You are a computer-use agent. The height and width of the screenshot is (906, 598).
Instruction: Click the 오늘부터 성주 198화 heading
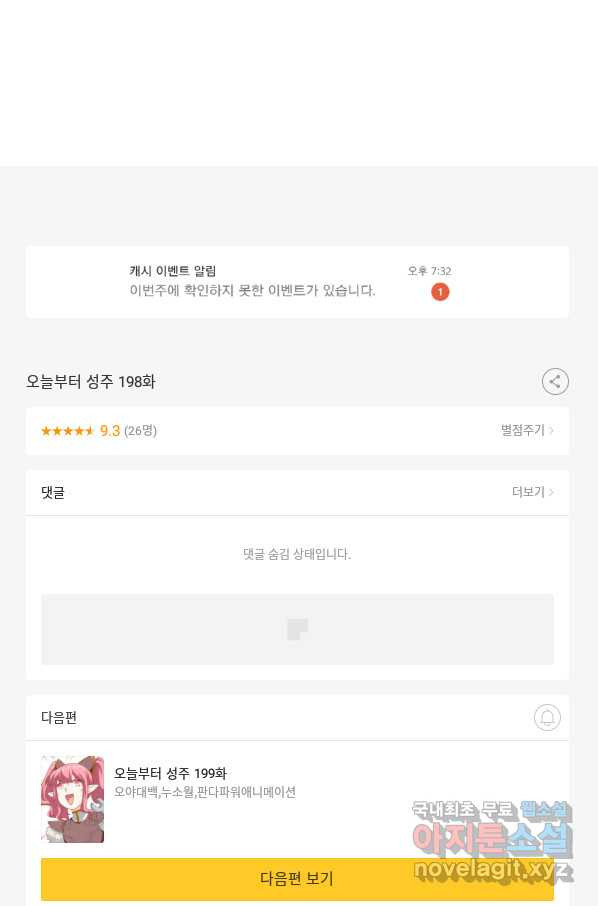(x=91, y=382)
